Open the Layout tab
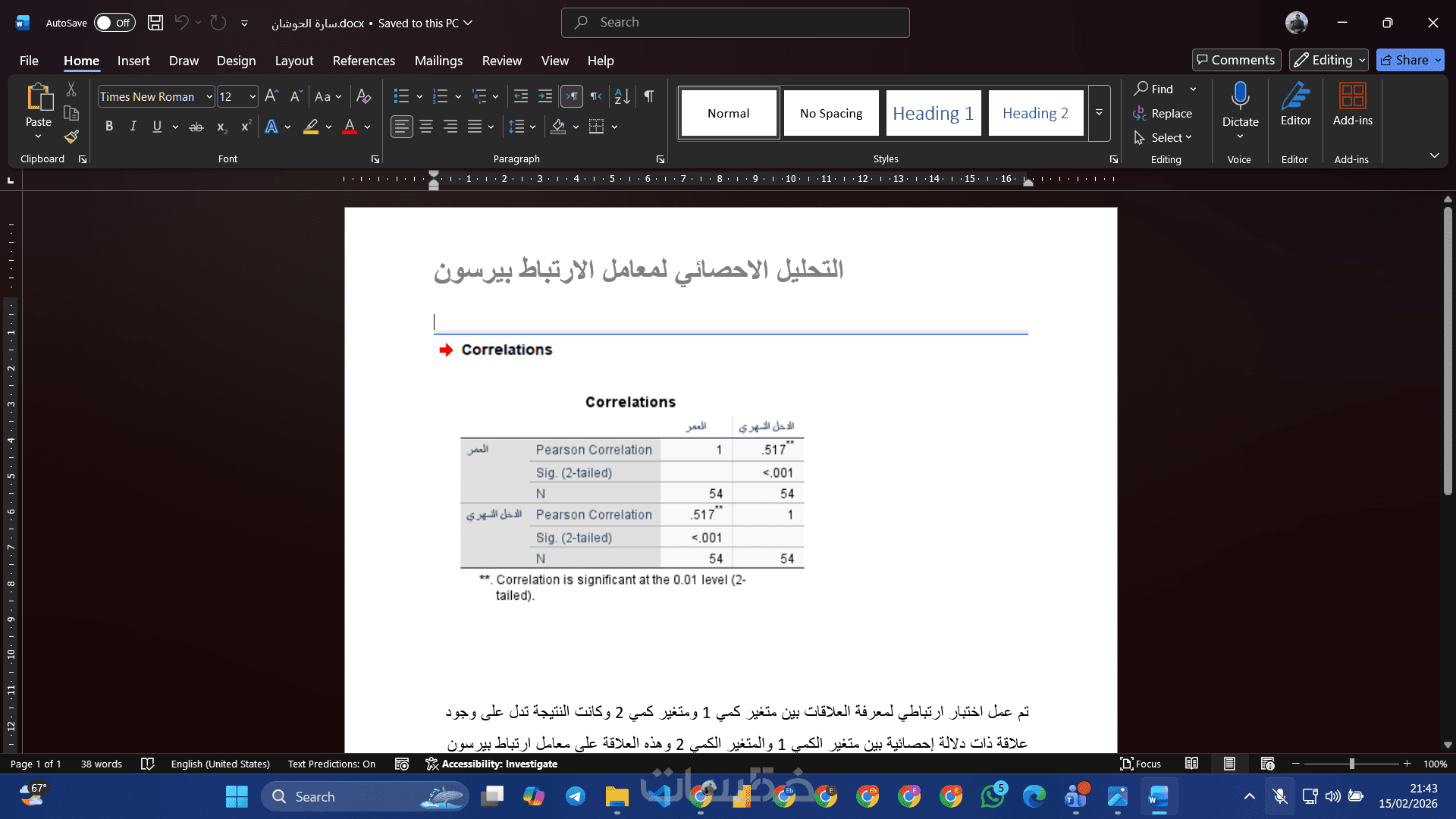Viewport: 1456px width, 819px height. (x=293, y=61)
